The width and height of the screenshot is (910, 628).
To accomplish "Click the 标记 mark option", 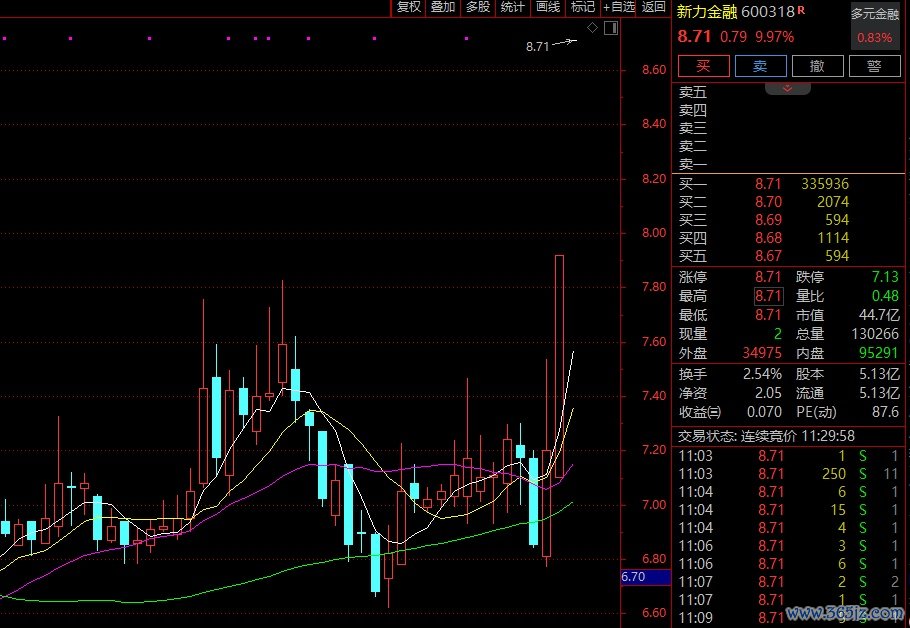I will point(582,7).
